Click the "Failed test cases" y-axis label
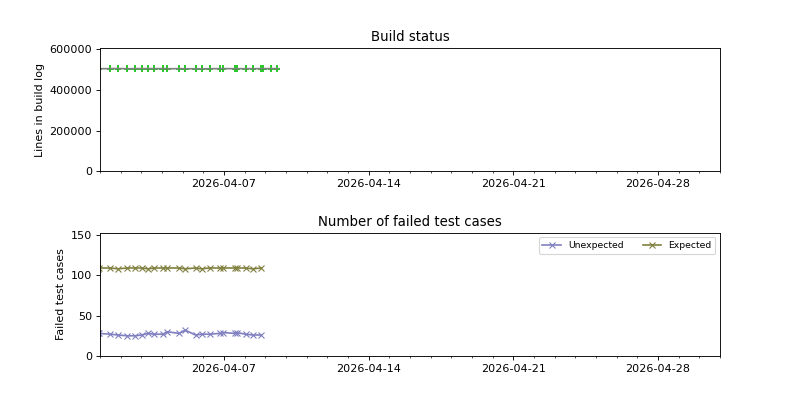This screenshot has width=800, height=400. pyautogui.click(x=60, y=294)
